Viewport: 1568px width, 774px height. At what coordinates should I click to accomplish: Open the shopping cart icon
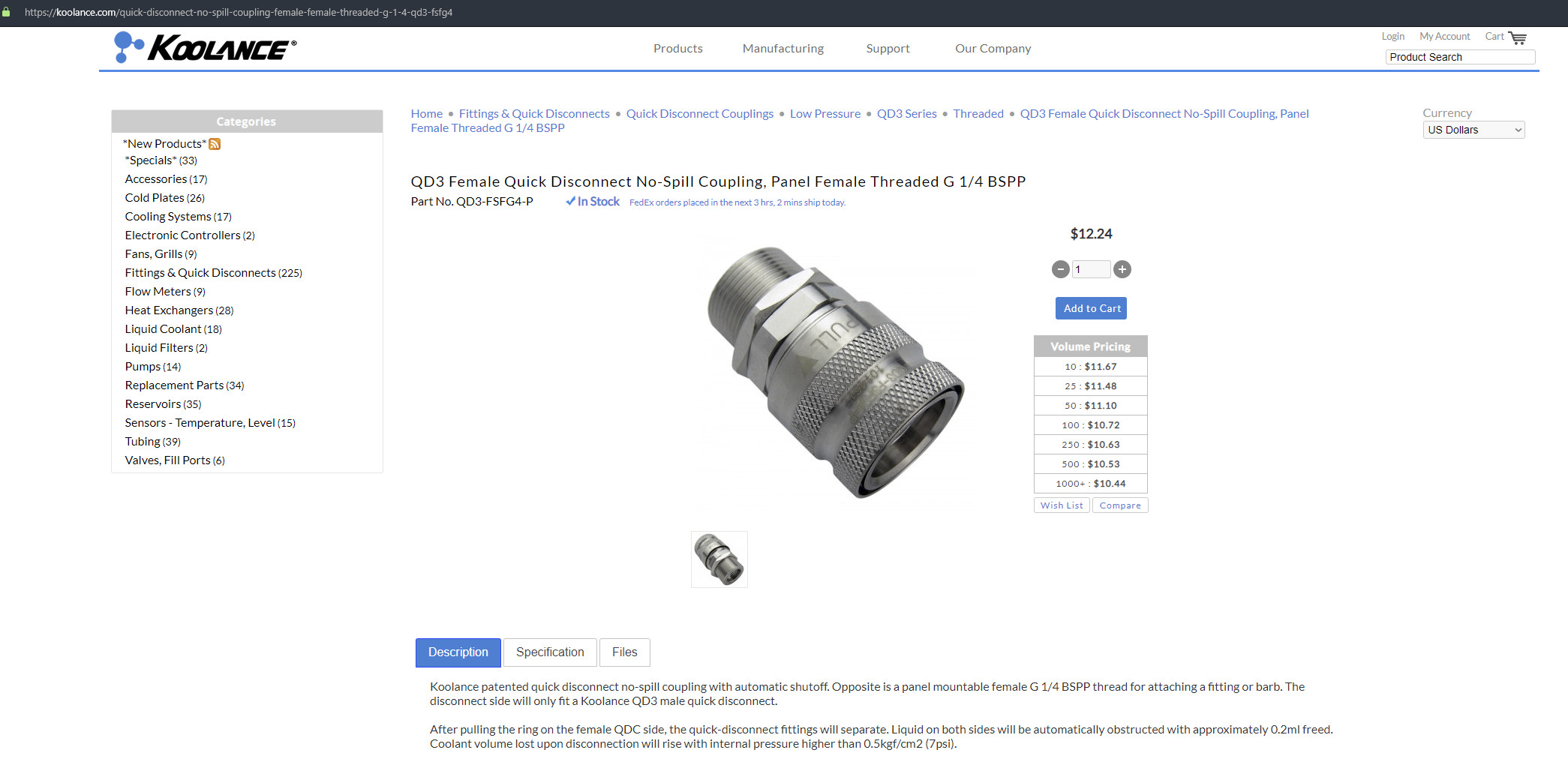pos(1518,37)
